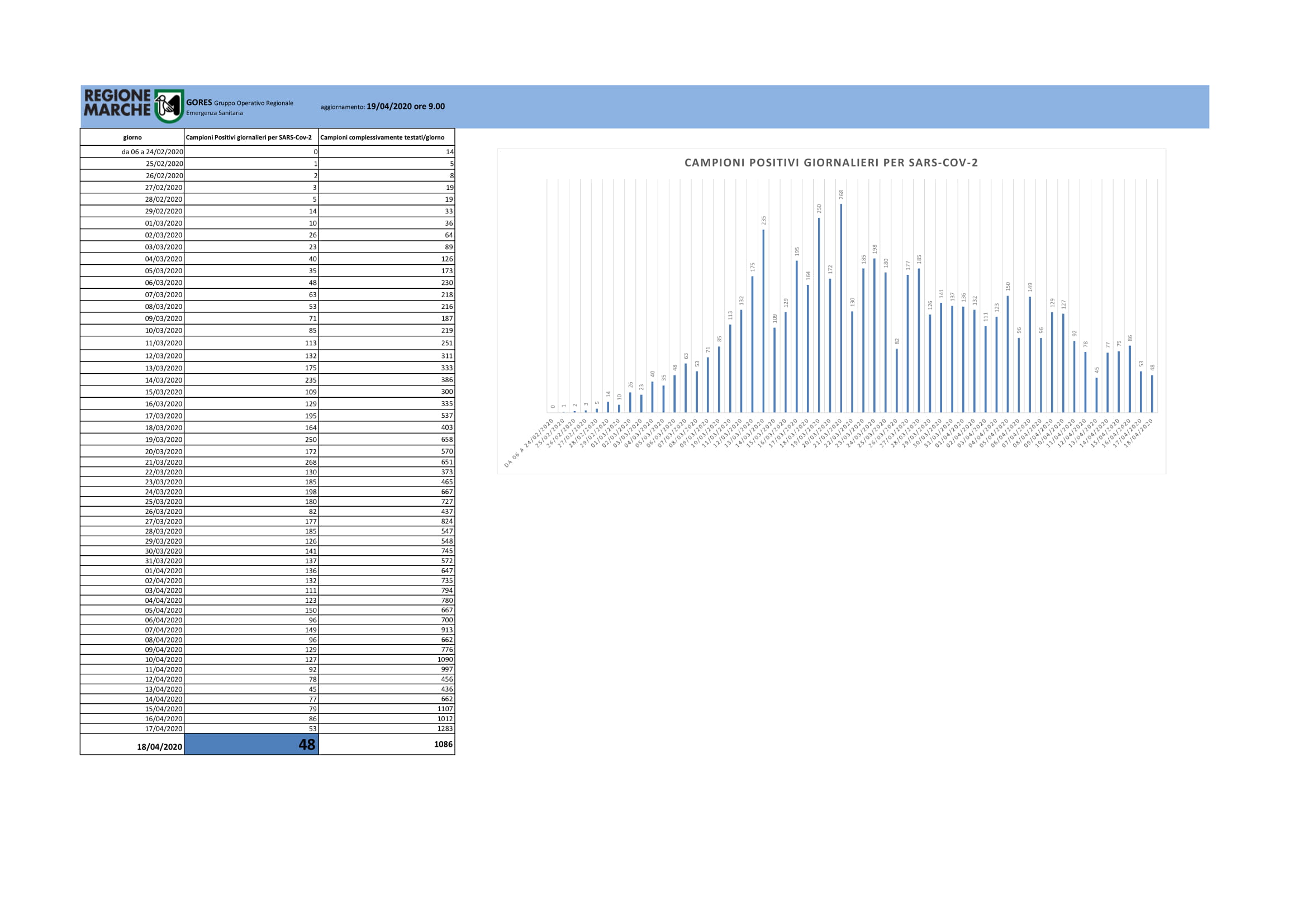Viewport: 1307px width, 924px height.
Task: Select tested value 1107 in the 15/04/2020 row
Action: [387, 709]
